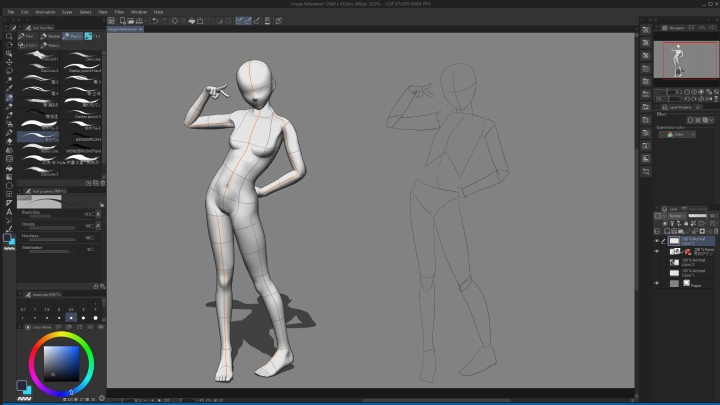This screenshot has width=720, height=405.
Task: Select the Lasso selection tool
Action: click(x=9, y=71)
